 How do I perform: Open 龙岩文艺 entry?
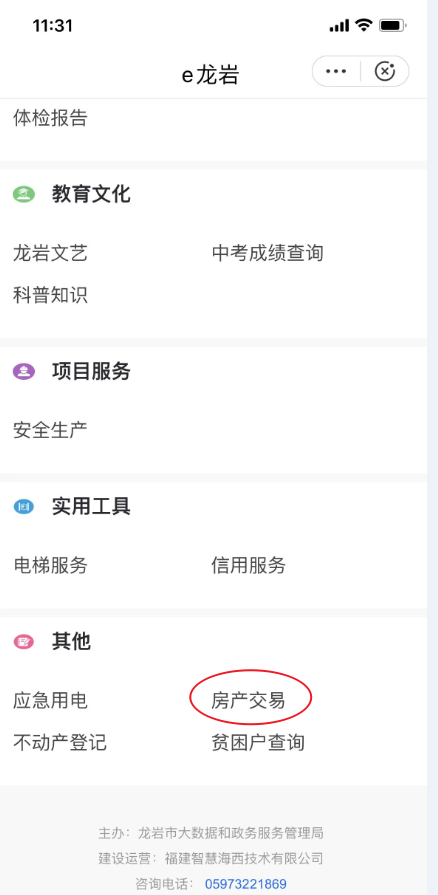[x=50, y=252]
